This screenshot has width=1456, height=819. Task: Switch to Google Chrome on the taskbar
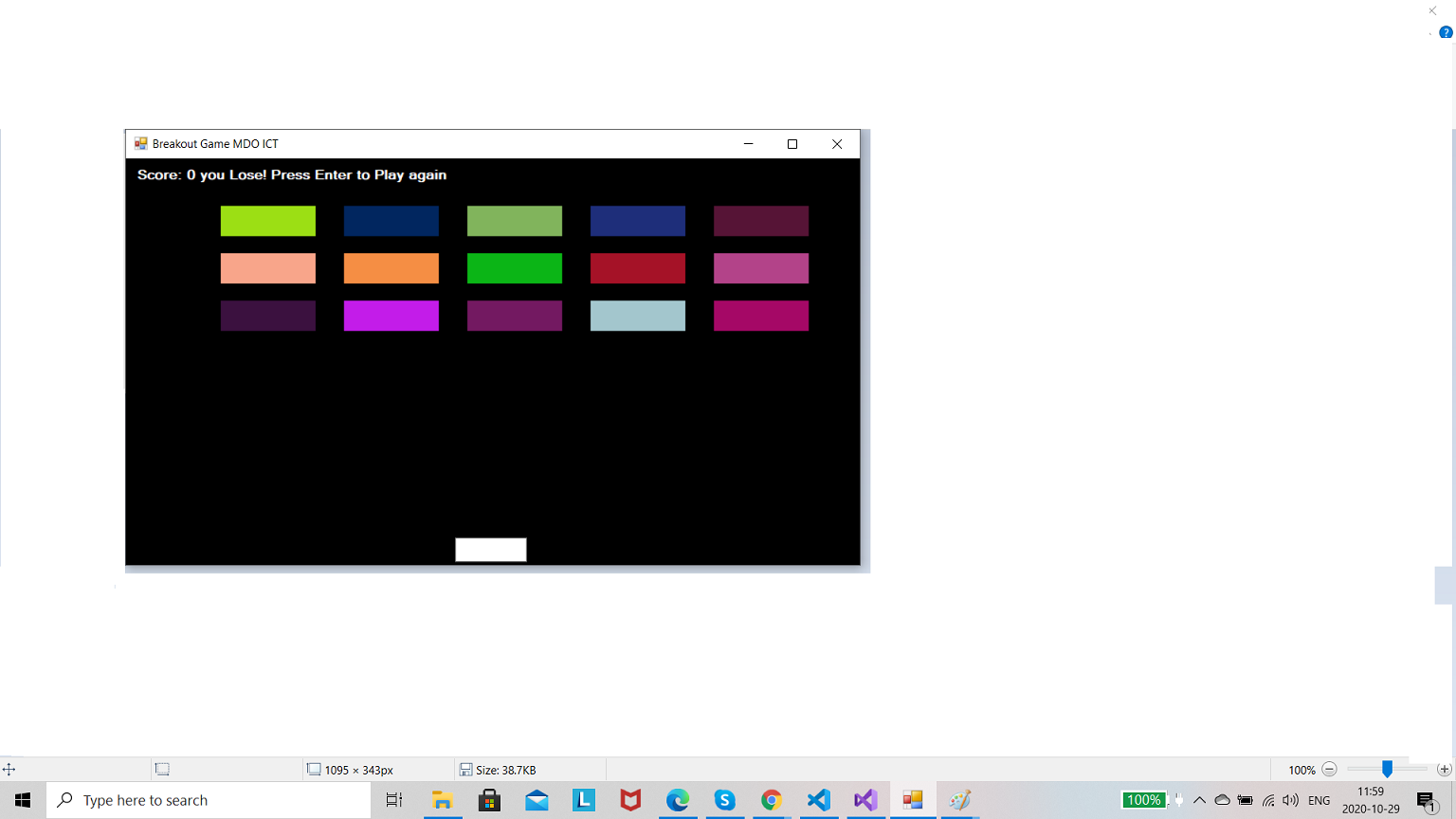(x=772, y=800)
